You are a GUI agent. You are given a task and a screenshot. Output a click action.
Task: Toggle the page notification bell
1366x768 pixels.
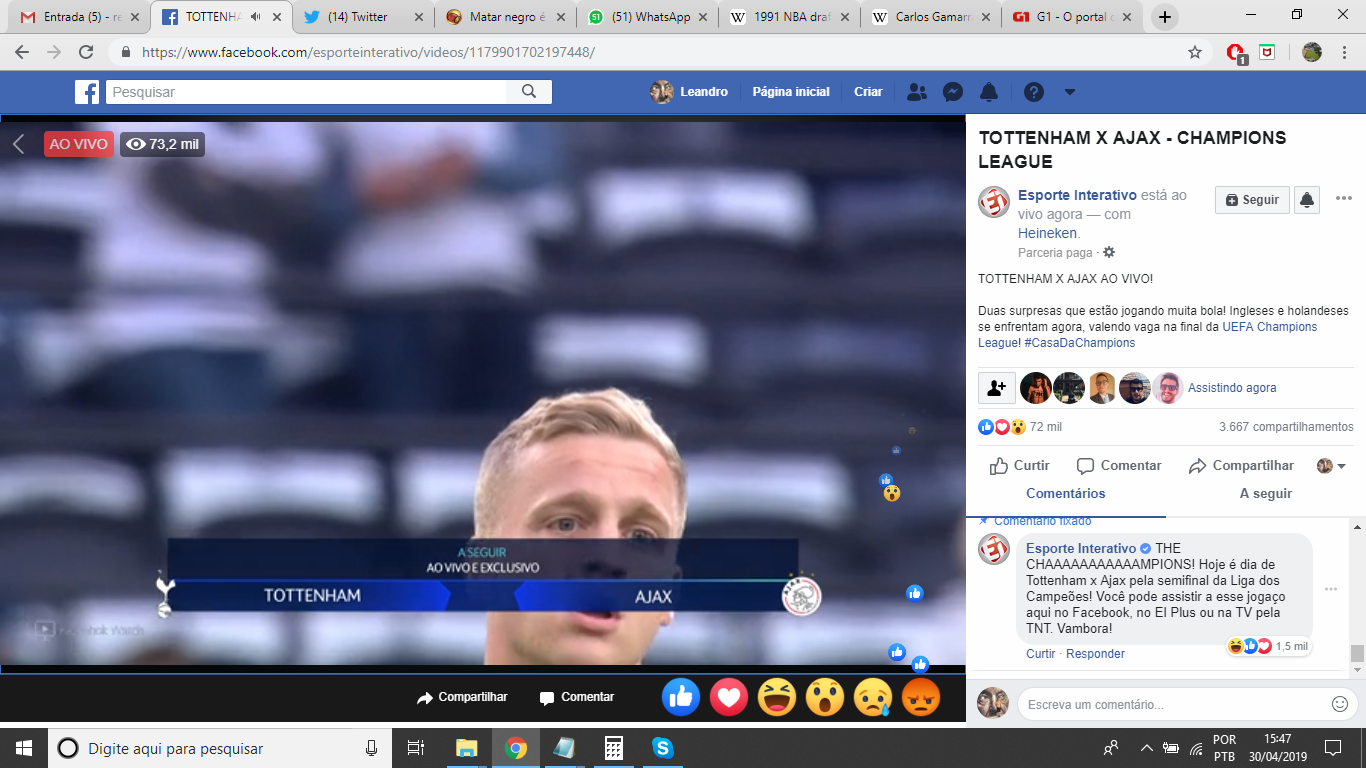1306,200
